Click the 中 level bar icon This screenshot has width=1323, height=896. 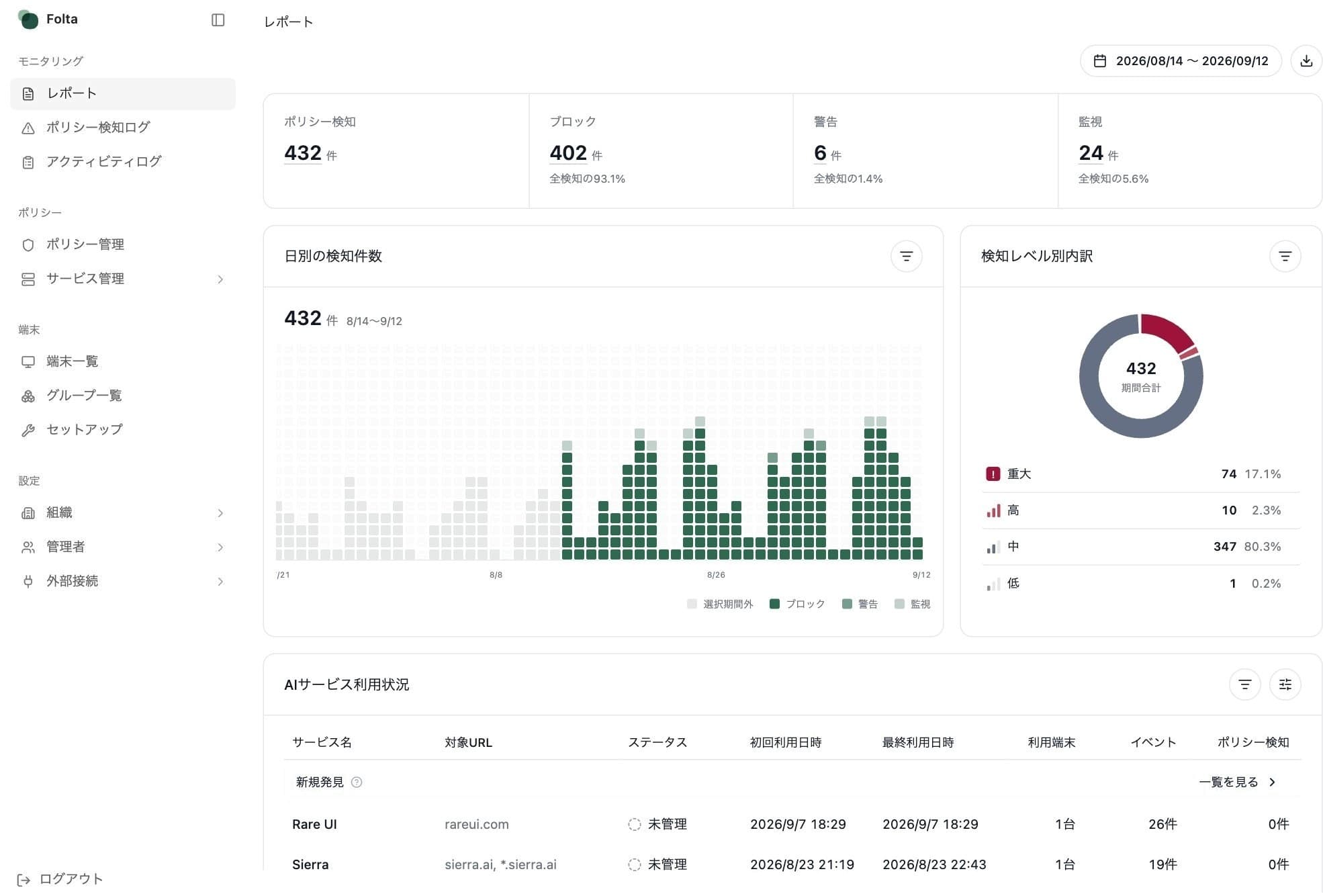(993, 547)
